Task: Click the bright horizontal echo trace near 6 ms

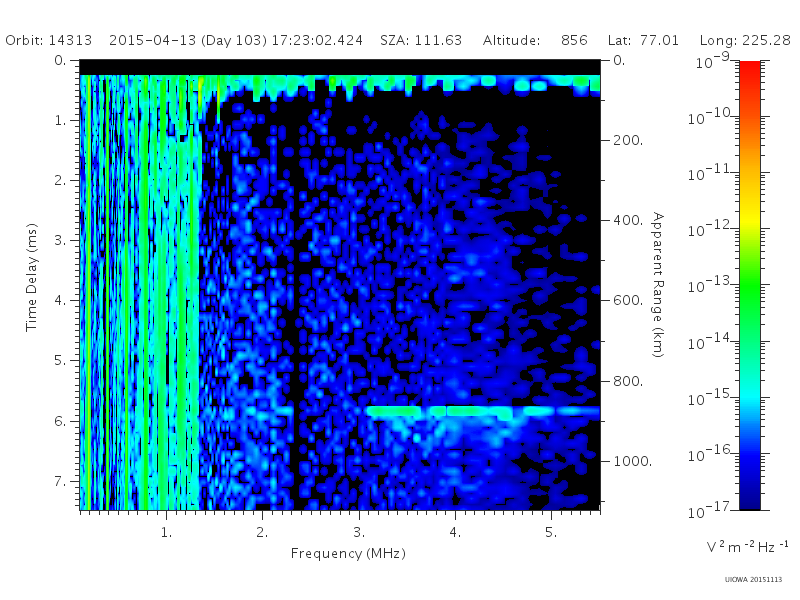Action: [x=483, y=411]
